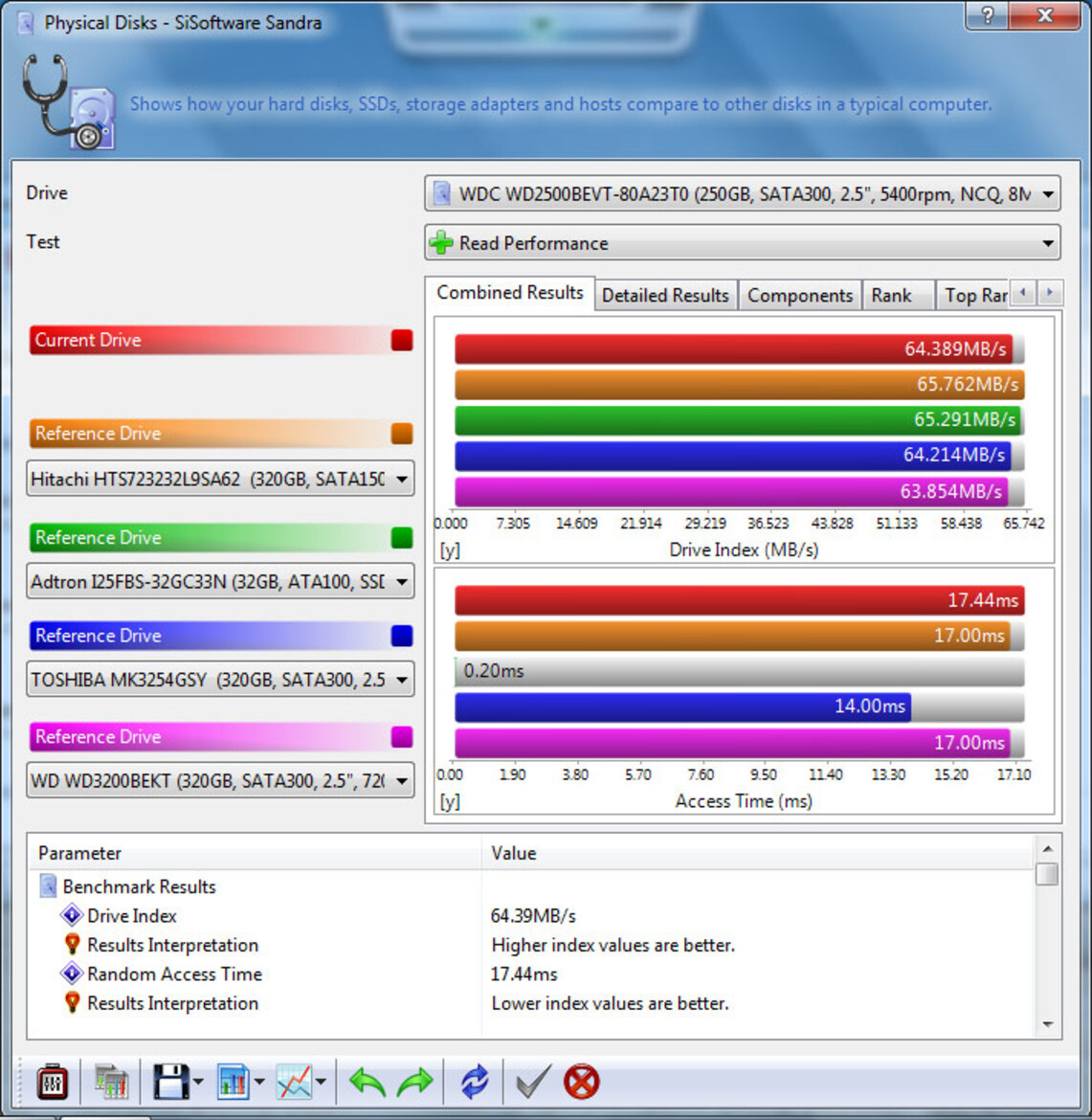
Task: Switch to the Rank tab
Action: pos(898,296)
